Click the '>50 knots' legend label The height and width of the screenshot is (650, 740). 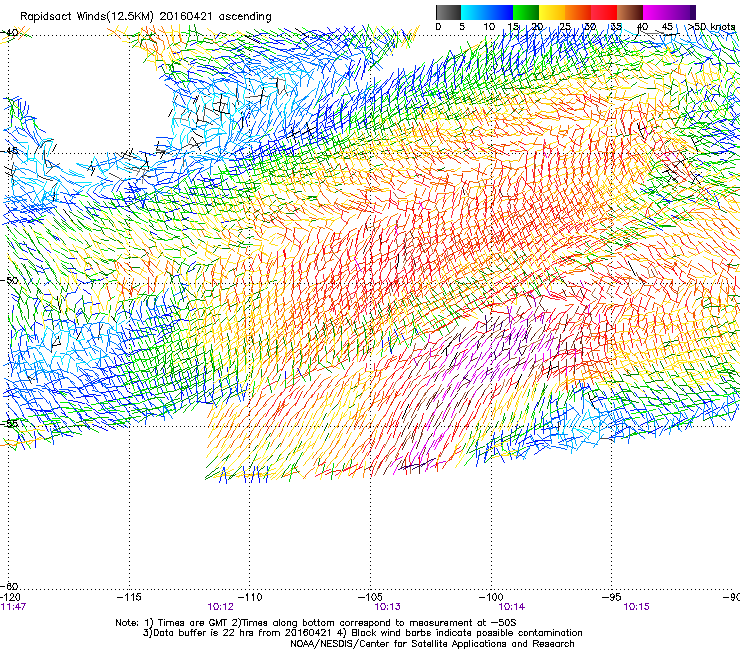click(712, 27)
